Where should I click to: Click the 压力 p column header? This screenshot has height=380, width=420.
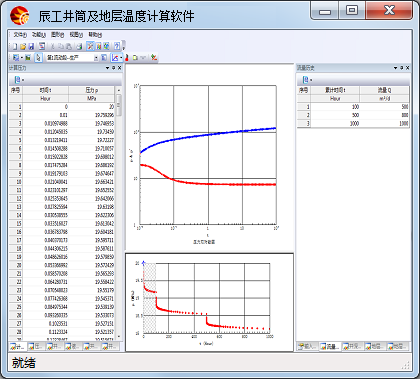click(92, 90)
